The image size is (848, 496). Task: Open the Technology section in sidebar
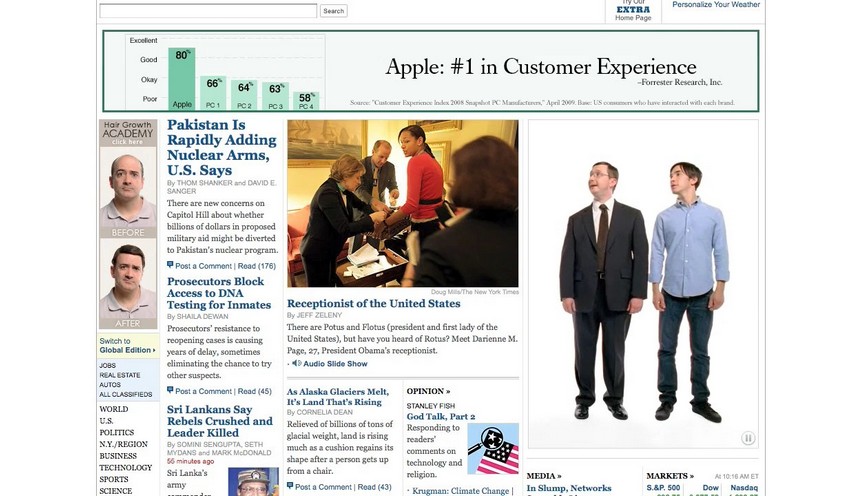125,467
